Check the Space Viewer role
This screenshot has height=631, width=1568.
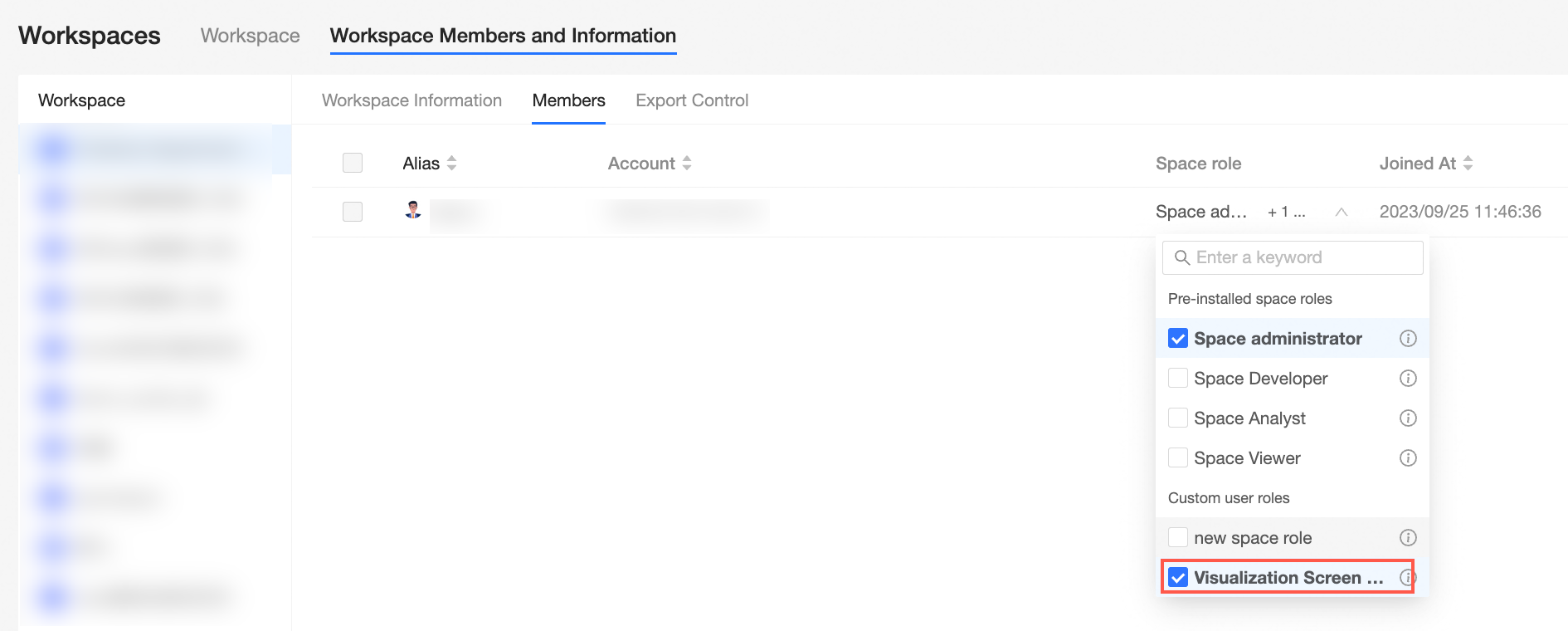[x=1178, y=458]
